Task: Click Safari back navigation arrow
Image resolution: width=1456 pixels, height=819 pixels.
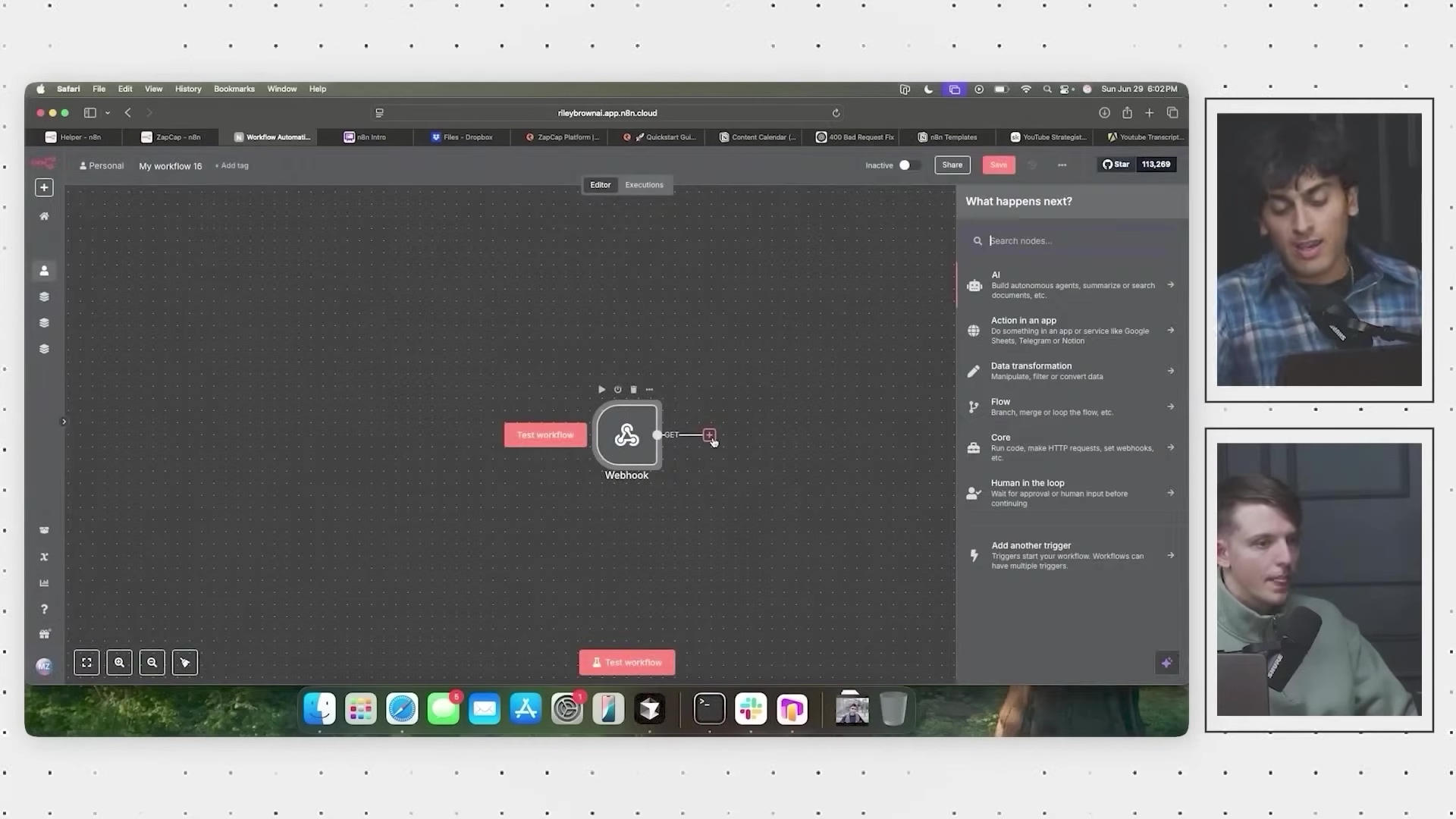Action: (x=127, y=112)
